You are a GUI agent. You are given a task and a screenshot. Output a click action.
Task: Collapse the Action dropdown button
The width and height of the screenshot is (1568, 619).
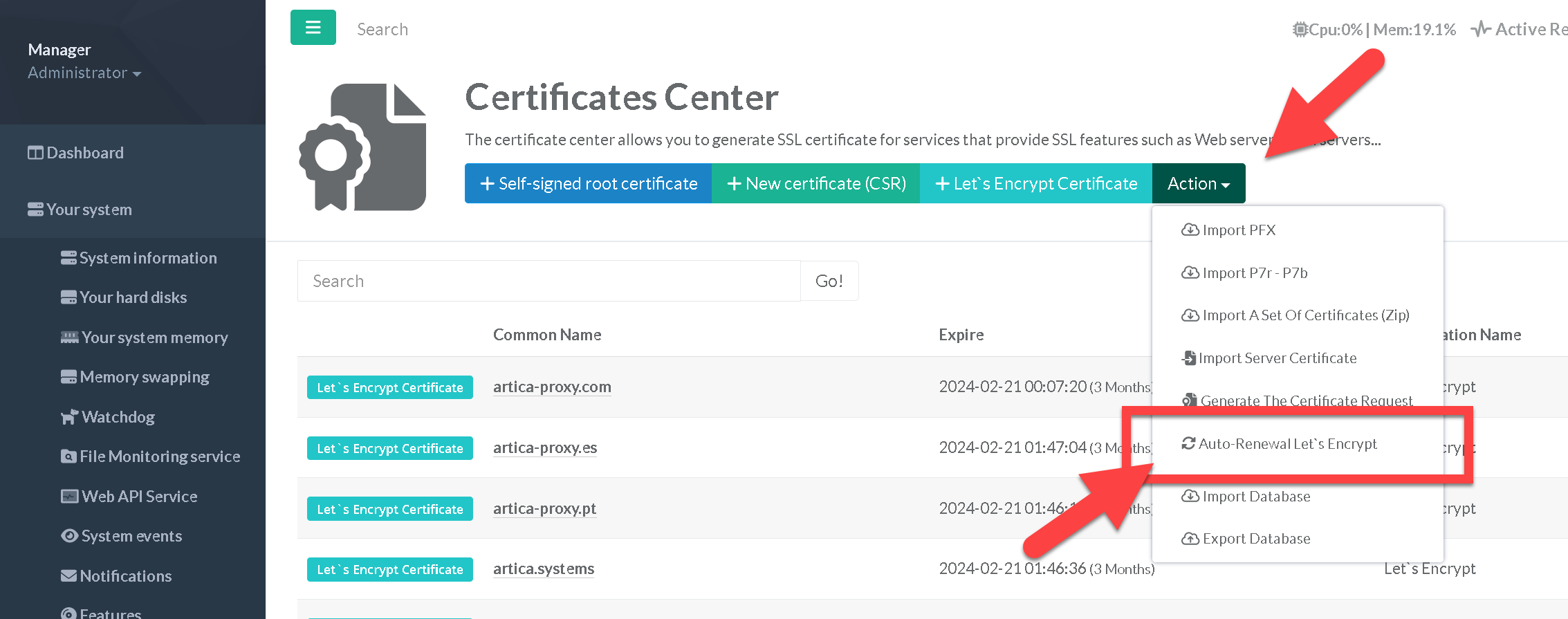(x=1198, y=184)
